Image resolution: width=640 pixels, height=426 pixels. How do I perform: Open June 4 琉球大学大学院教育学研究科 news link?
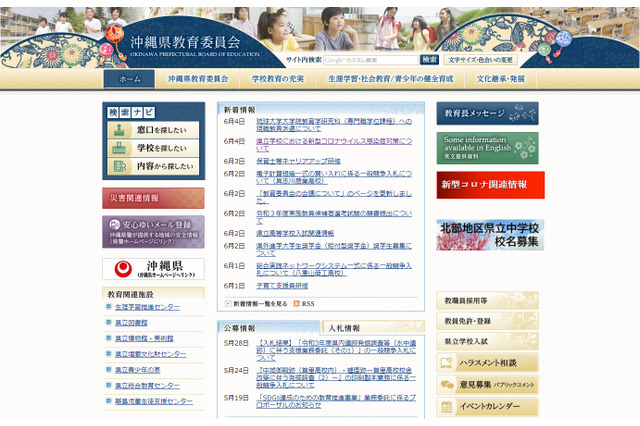[334, 125]
